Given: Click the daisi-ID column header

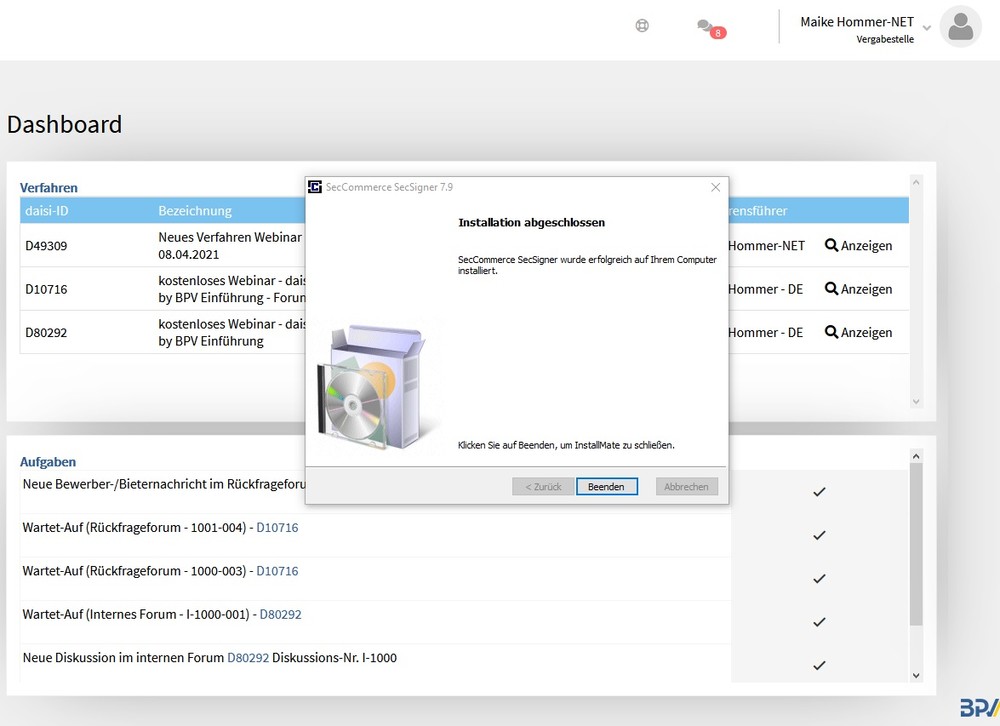Looking at the screenshot, I should 47,211.
